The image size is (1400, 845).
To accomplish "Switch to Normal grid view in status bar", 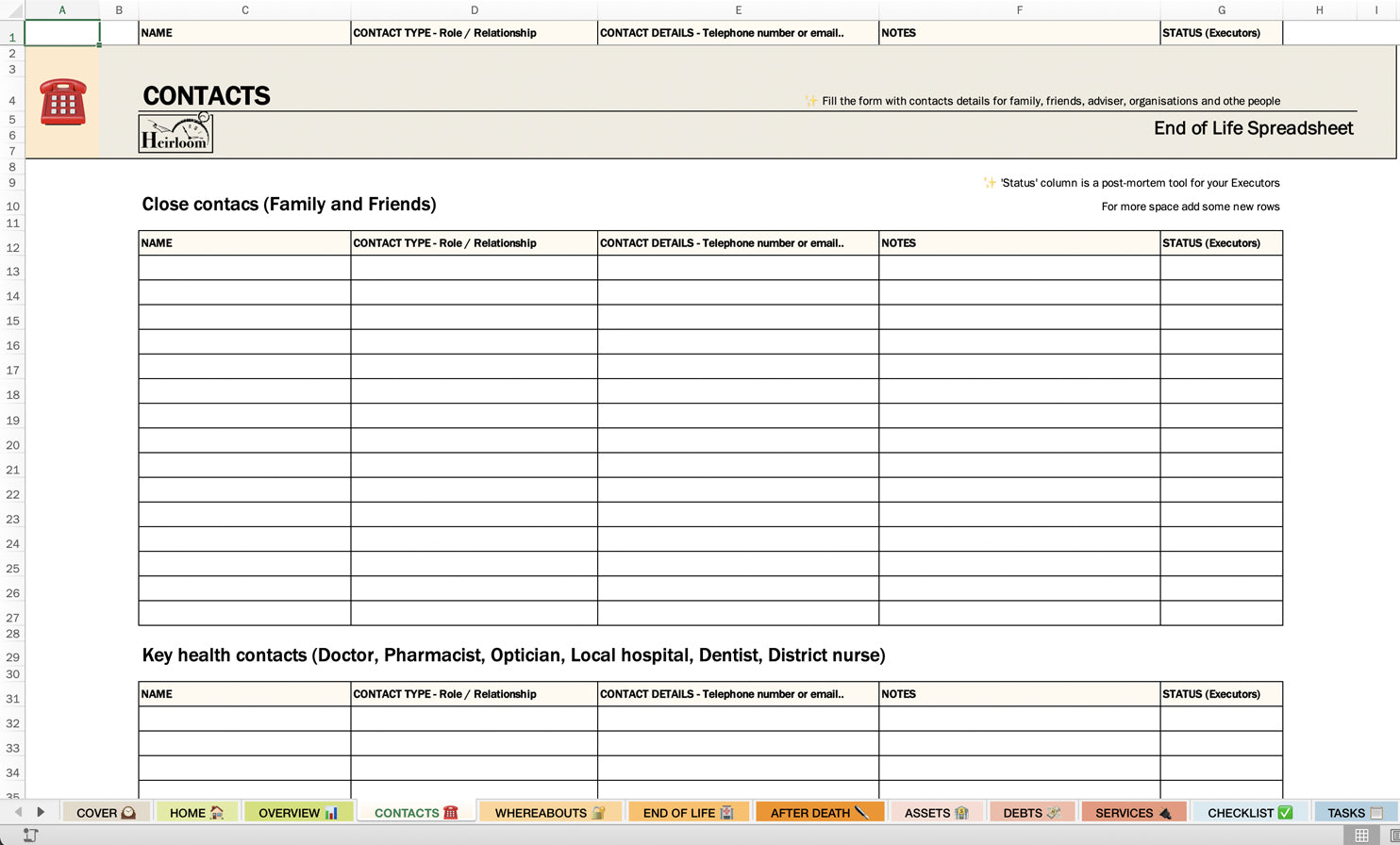I will click(x=1361, y=835).
